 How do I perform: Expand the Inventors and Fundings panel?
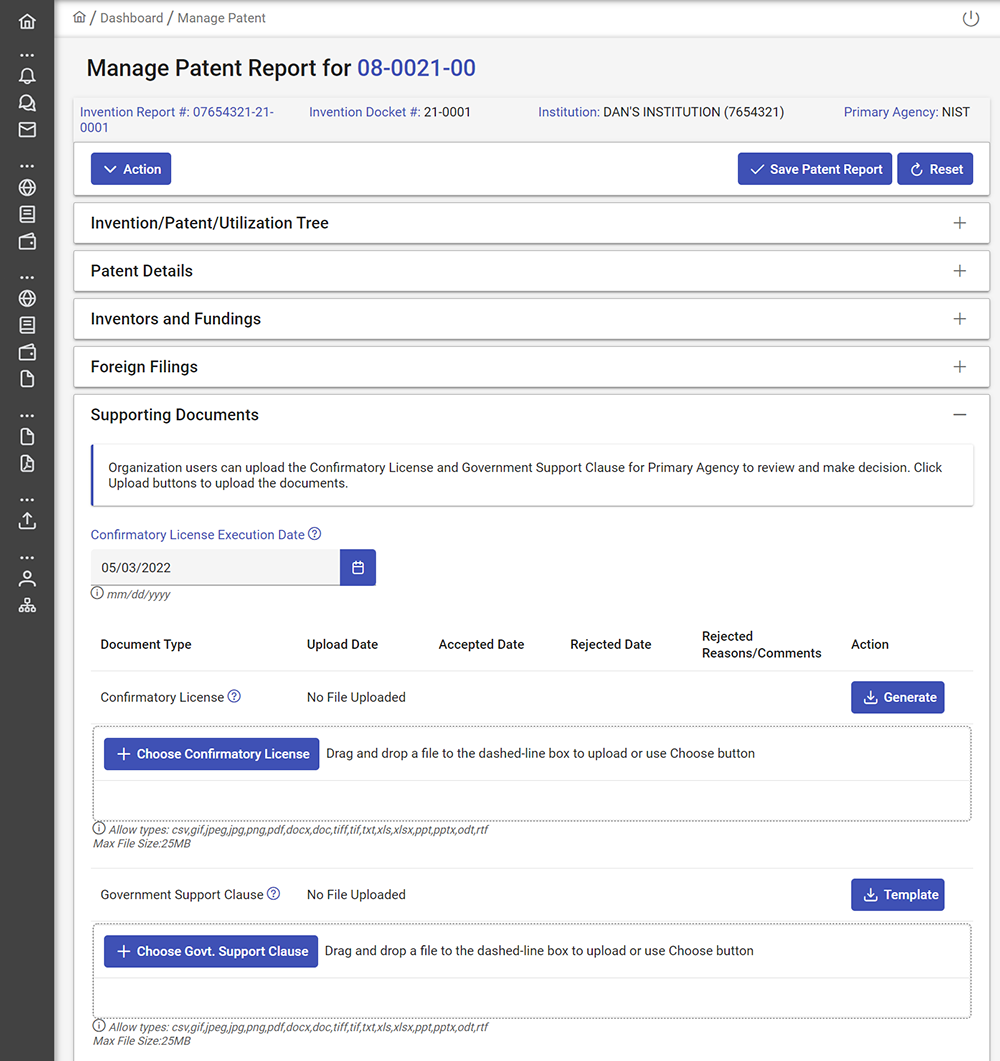959,319
